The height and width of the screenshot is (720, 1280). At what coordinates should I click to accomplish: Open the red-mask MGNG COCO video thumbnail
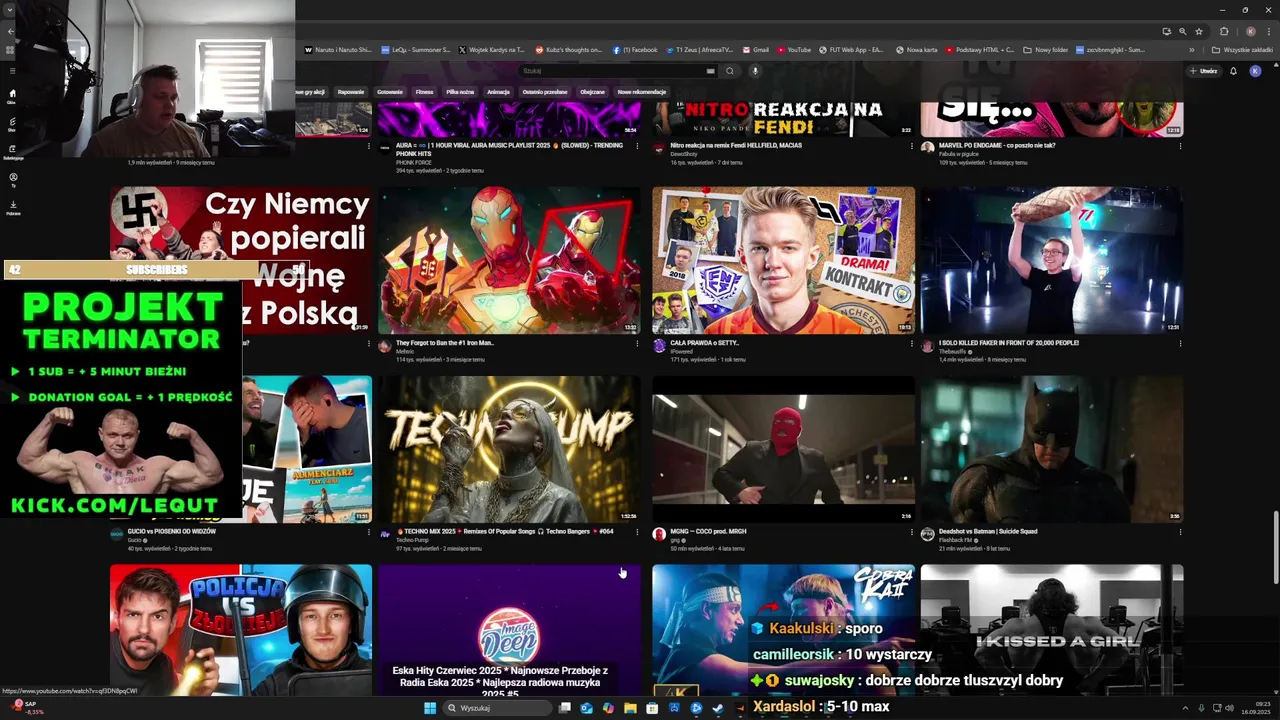783,449
